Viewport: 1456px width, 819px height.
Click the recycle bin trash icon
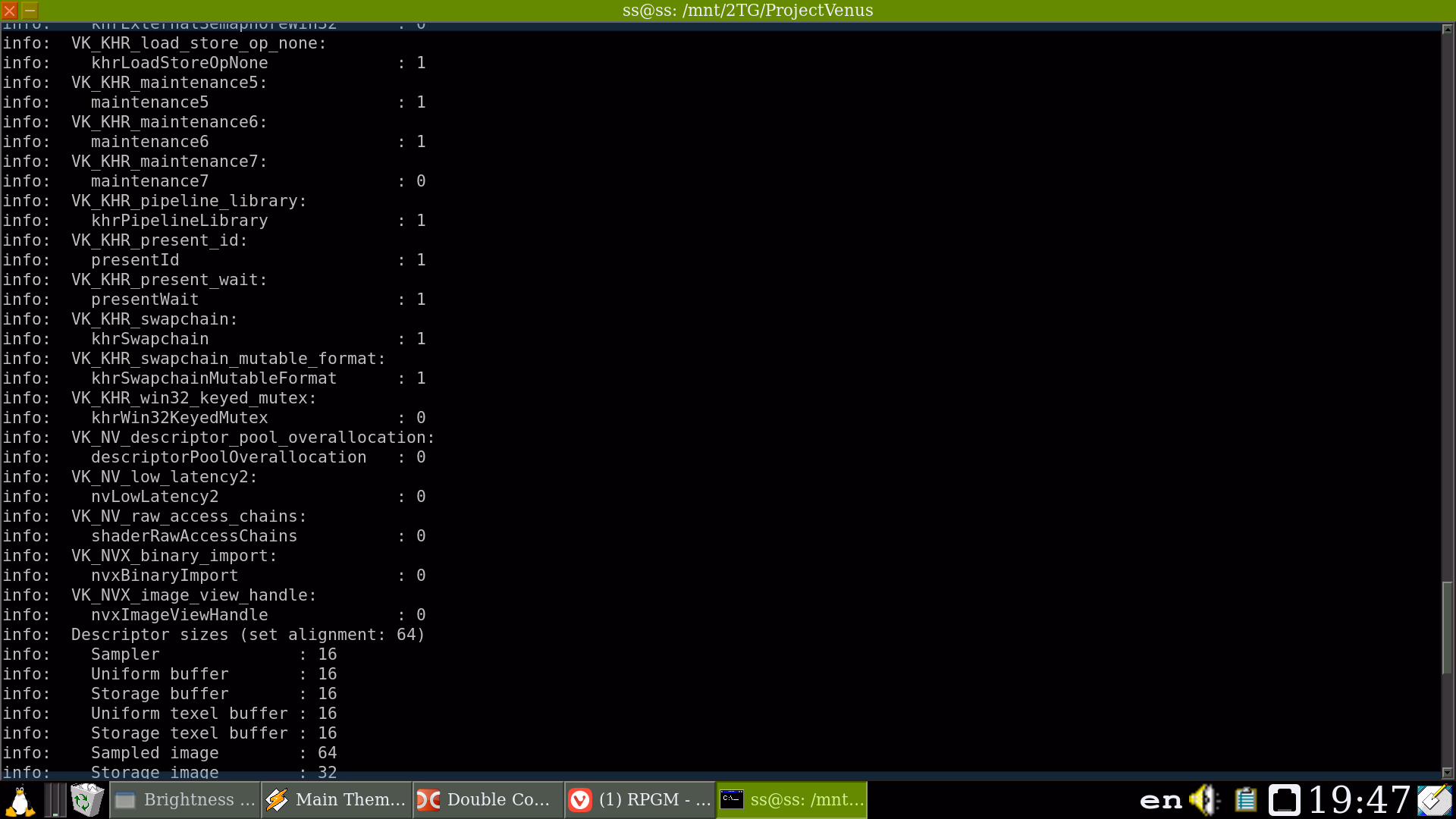pos(86,800)
